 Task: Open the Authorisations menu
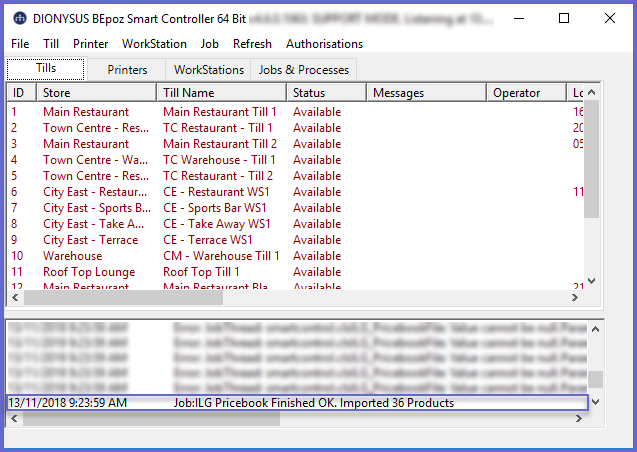tap(324, 44)
